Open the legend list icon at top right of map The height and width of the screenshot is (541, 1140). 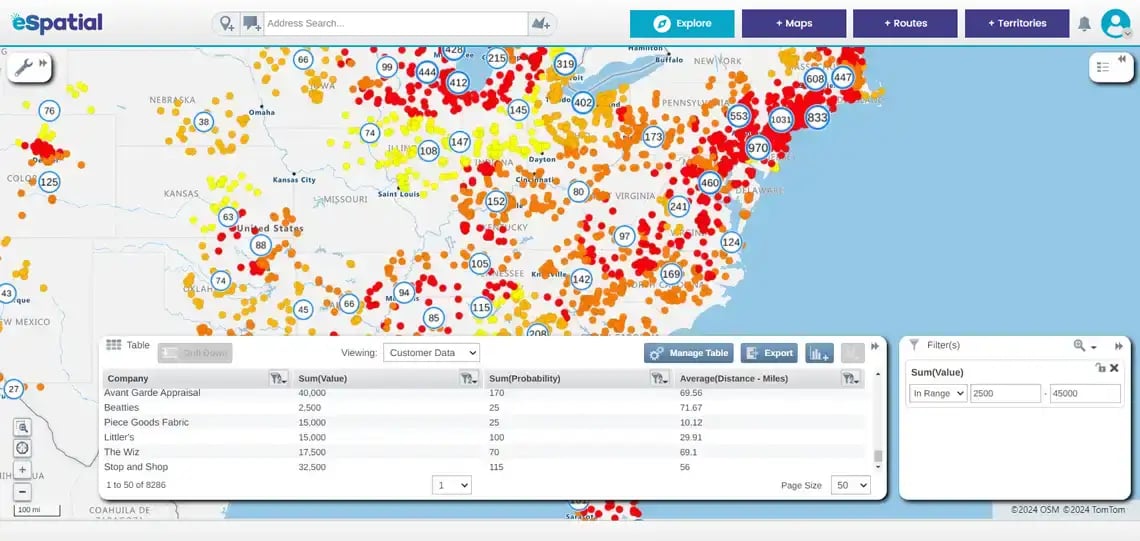click(x=1103, y=67)
